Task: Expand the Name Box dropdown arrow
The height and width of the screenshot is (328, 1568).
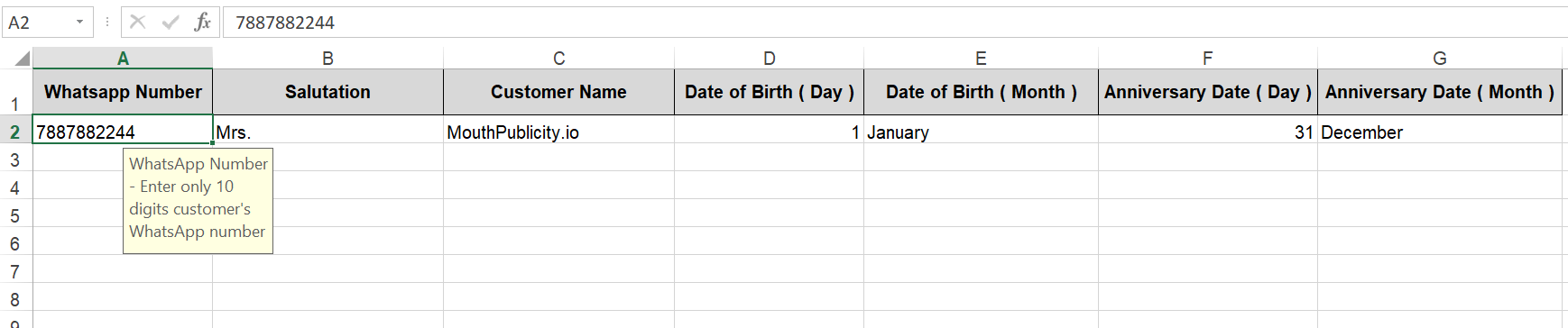Action: tap(79, 22)
